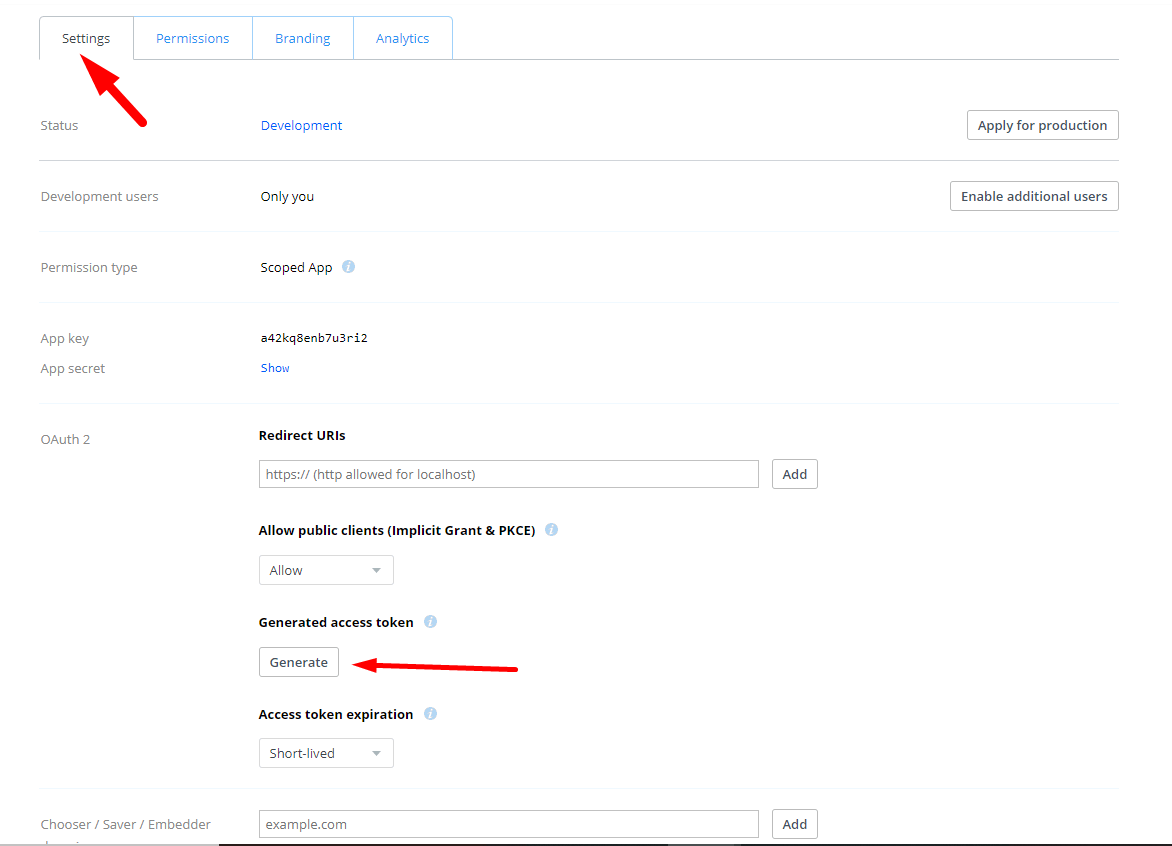Viewport: 1172px width, 846px height.
Task: Open the Allow public clients dropdown
Action: [325, 570]
